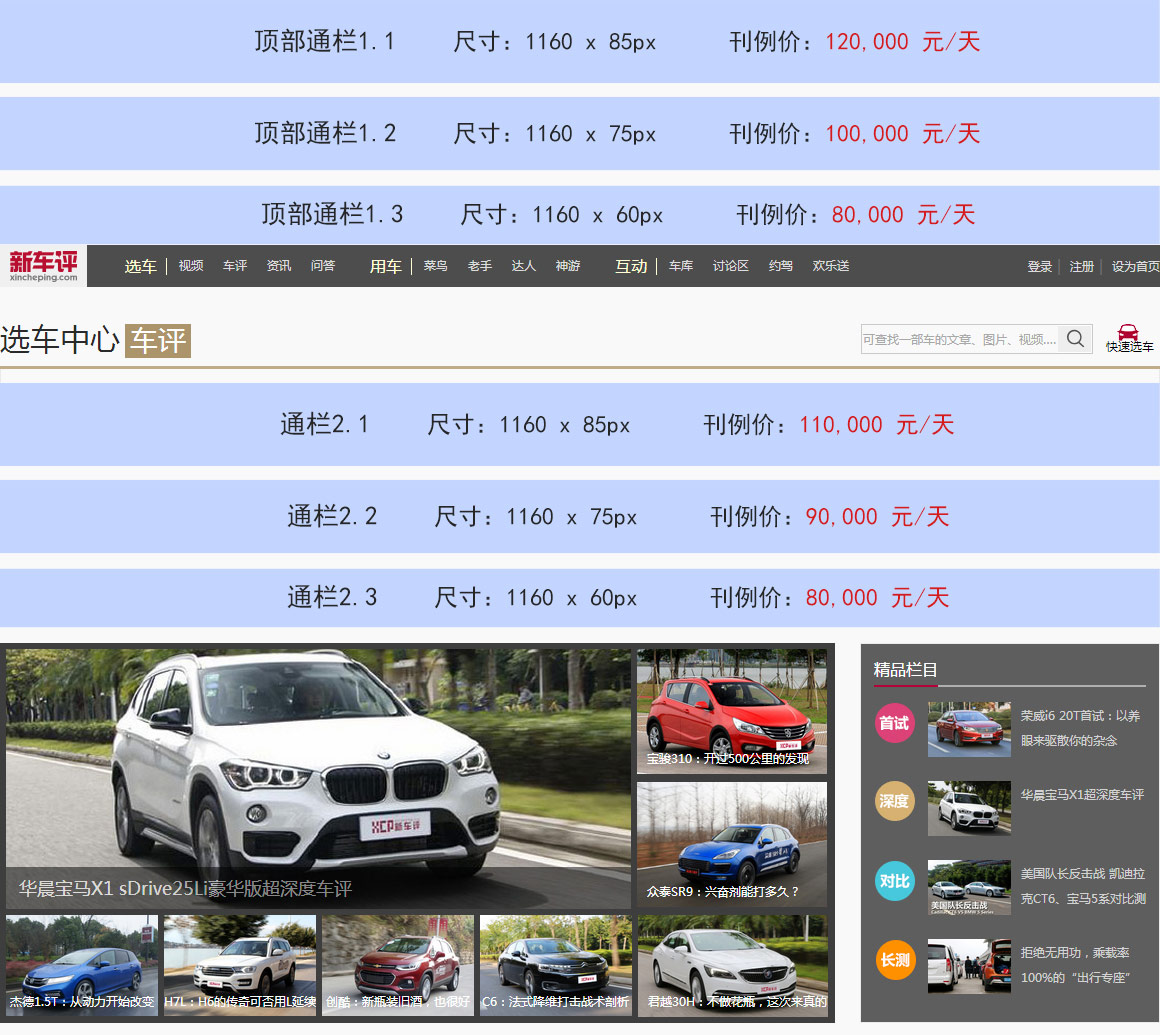Open the 创酷 red SUV thumbnail
The width and height of the screenshot is (1160, 1035).
(x=398, y=965)
